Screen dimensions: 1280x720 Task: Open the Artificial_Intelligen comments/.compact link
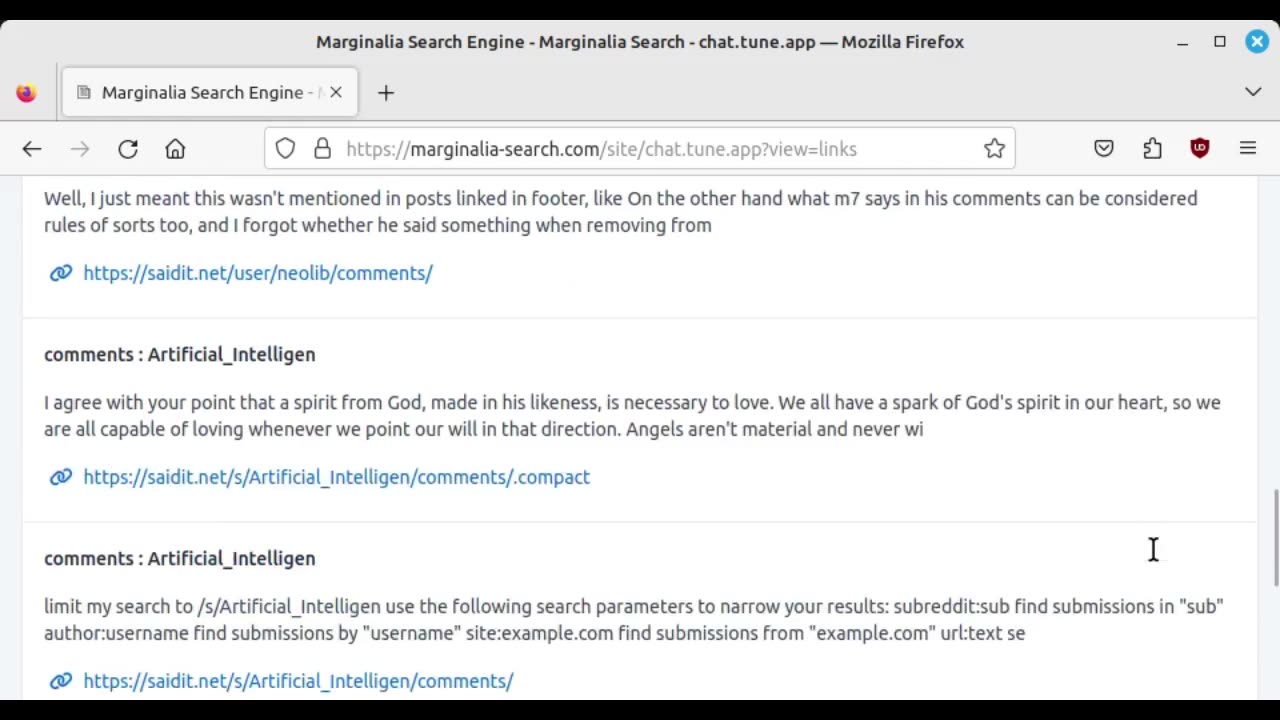[x=336, y=477]
